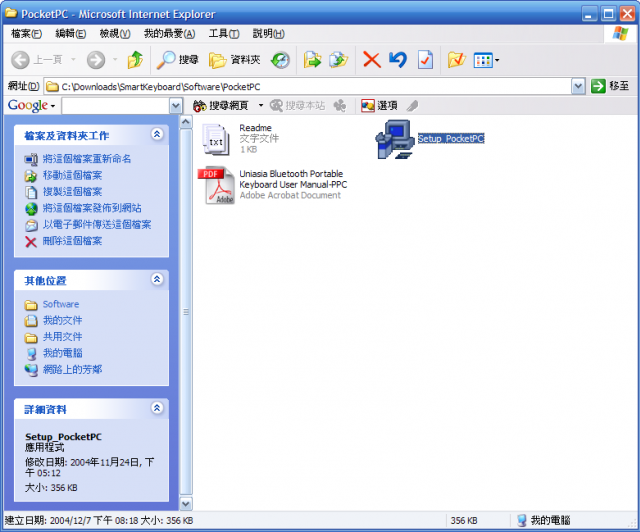Open the 檔案(F) File menu

[x=27, y=33]
